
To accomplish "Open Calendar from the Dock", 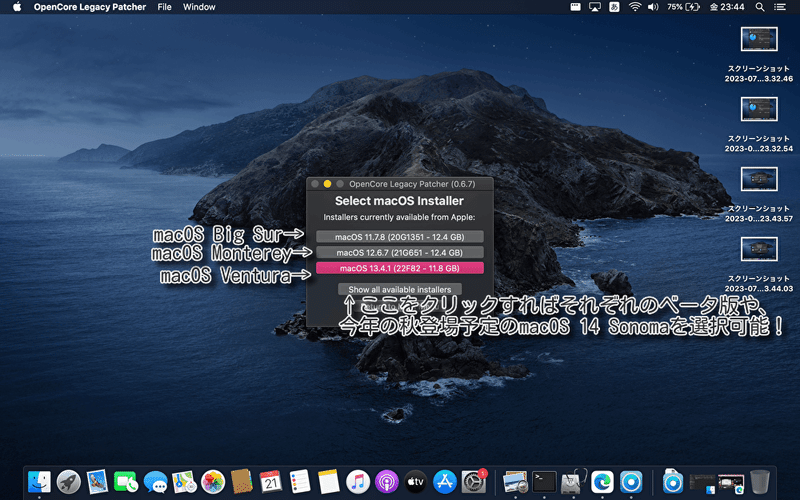I will [x=271, y=482].
